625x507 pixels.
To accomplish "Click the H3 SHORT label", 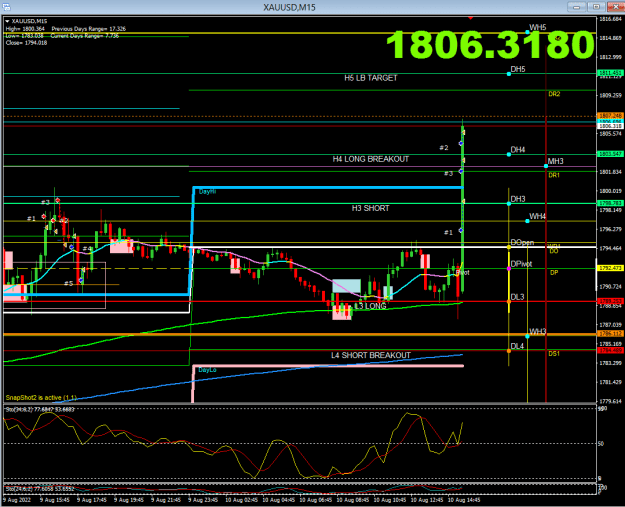I will (370, 208).
